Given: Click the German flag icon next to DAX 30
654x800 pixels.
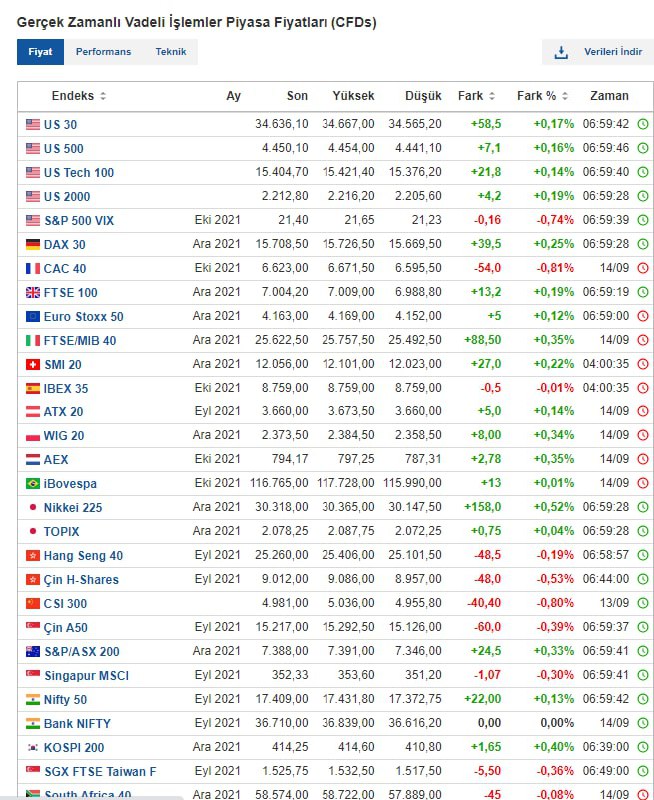Looking at the screenshot, I should tap(33, 244).
